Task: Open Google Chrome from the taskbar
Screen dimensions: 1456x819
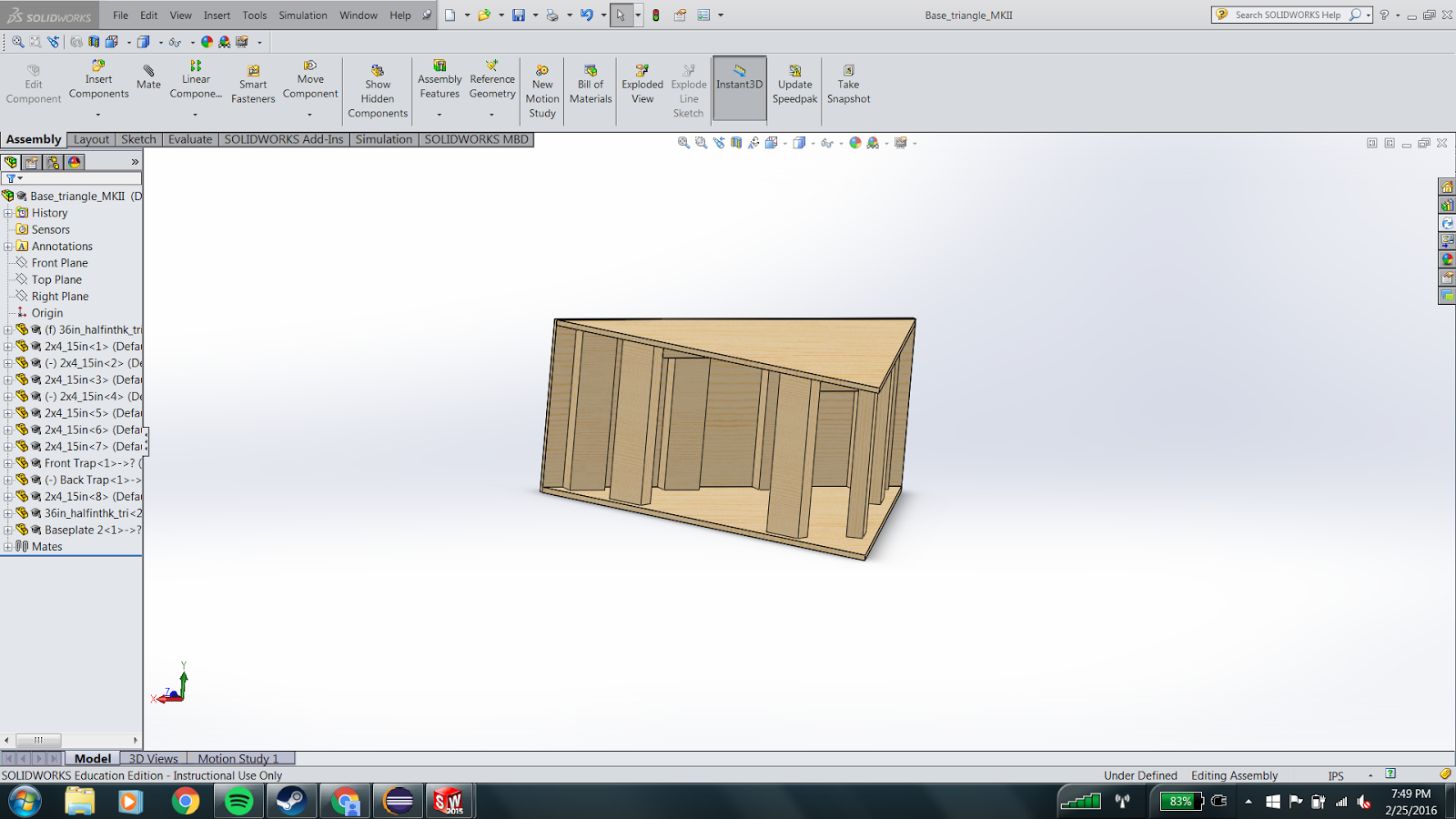Action: [x=186, y=801]
